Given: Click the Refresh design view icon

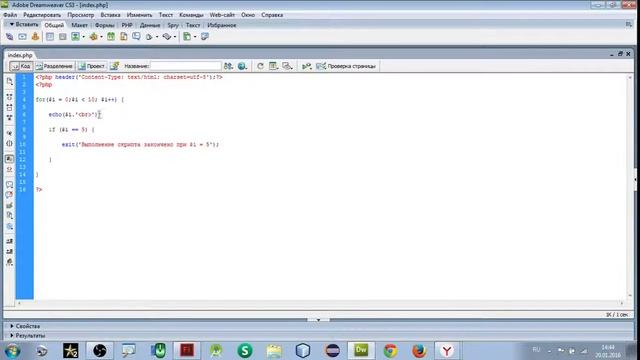Looking at the screenshot, I should coord(260,66).
